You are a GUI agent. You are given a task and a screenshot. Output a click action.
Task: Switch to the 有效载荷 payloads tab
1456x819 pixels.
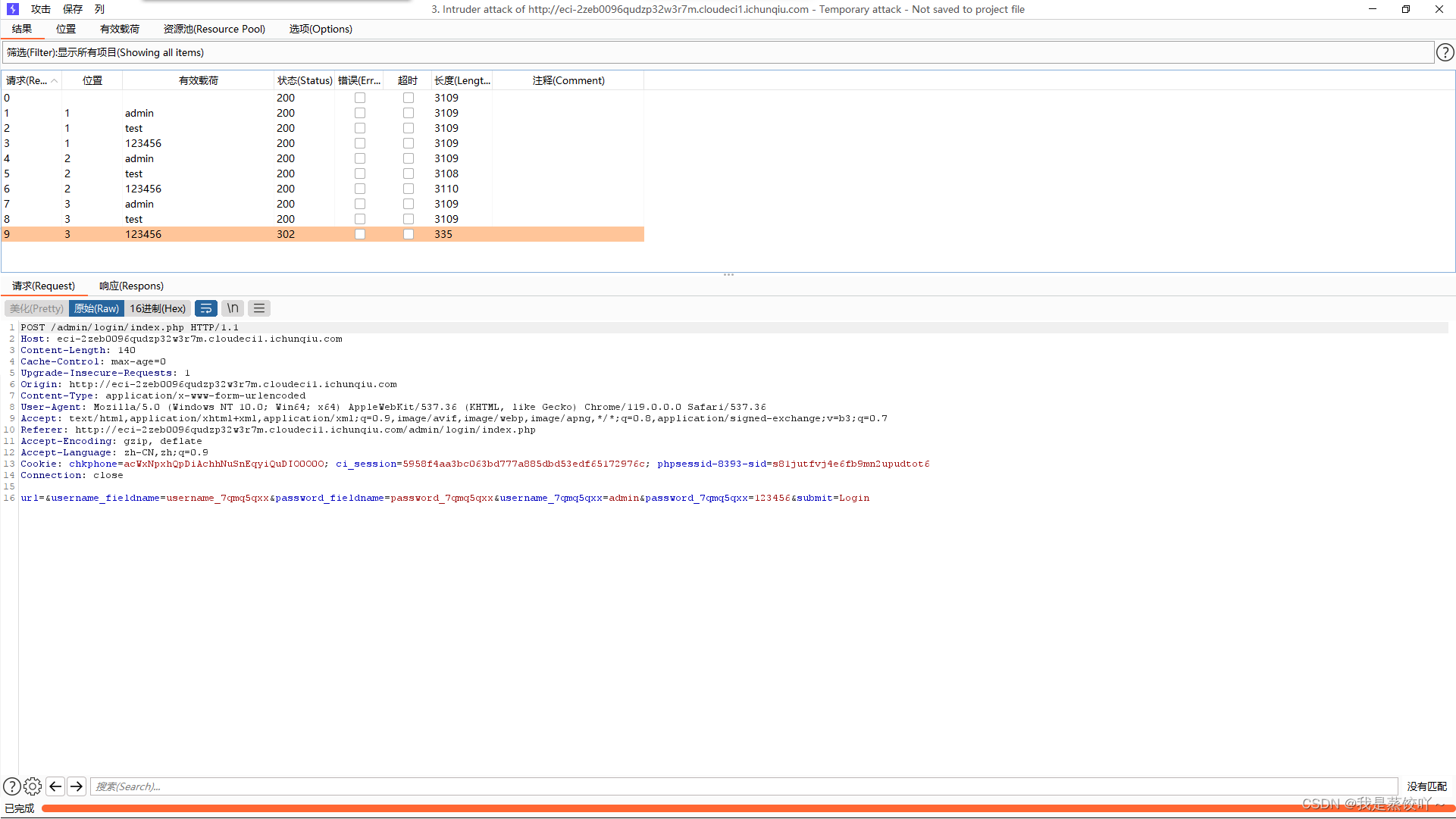pyautogui.click(x=120, y=29)
